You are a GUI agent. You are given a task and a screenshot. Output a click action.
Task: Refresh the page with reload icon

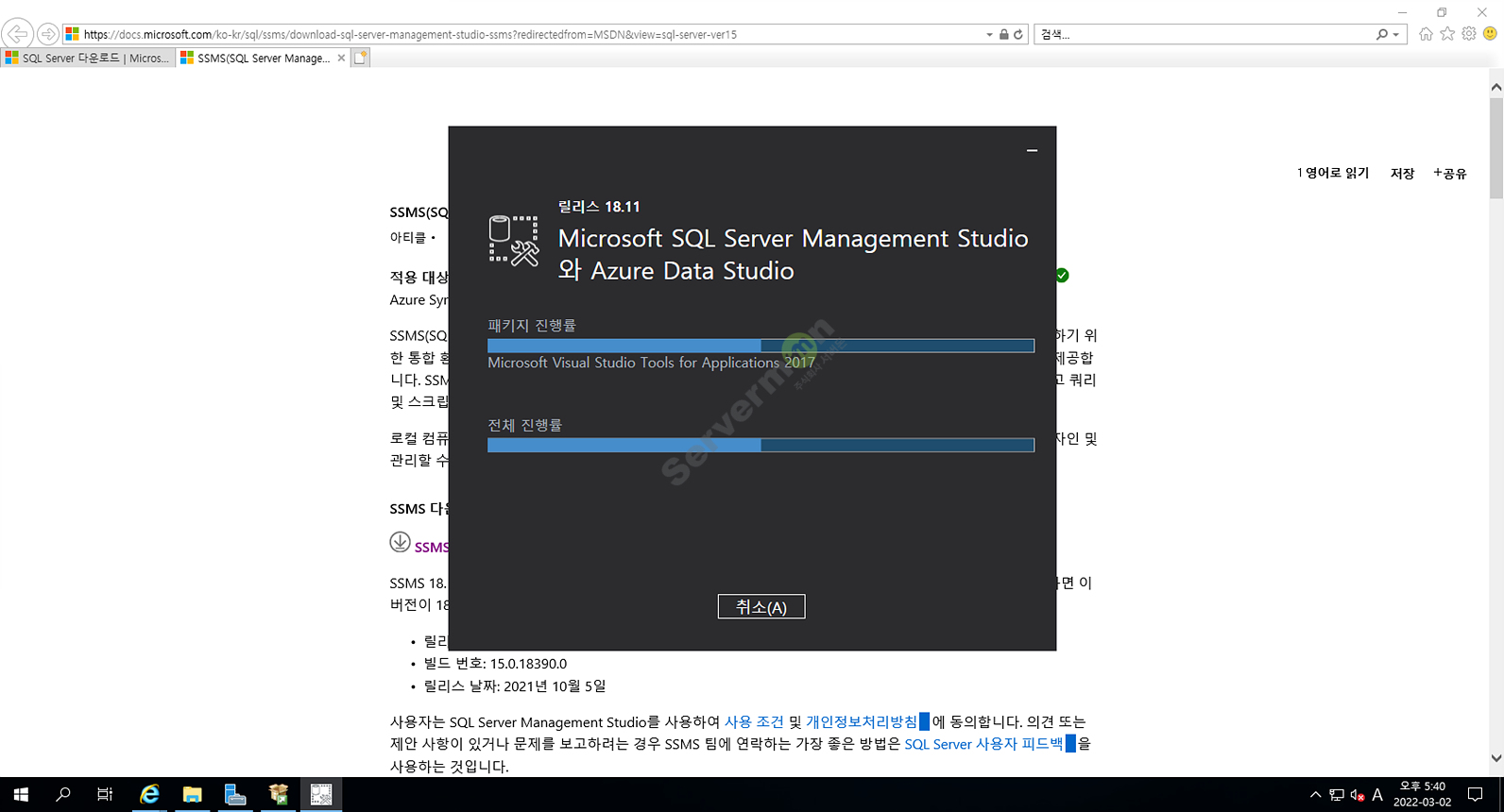coord(1018,35)
